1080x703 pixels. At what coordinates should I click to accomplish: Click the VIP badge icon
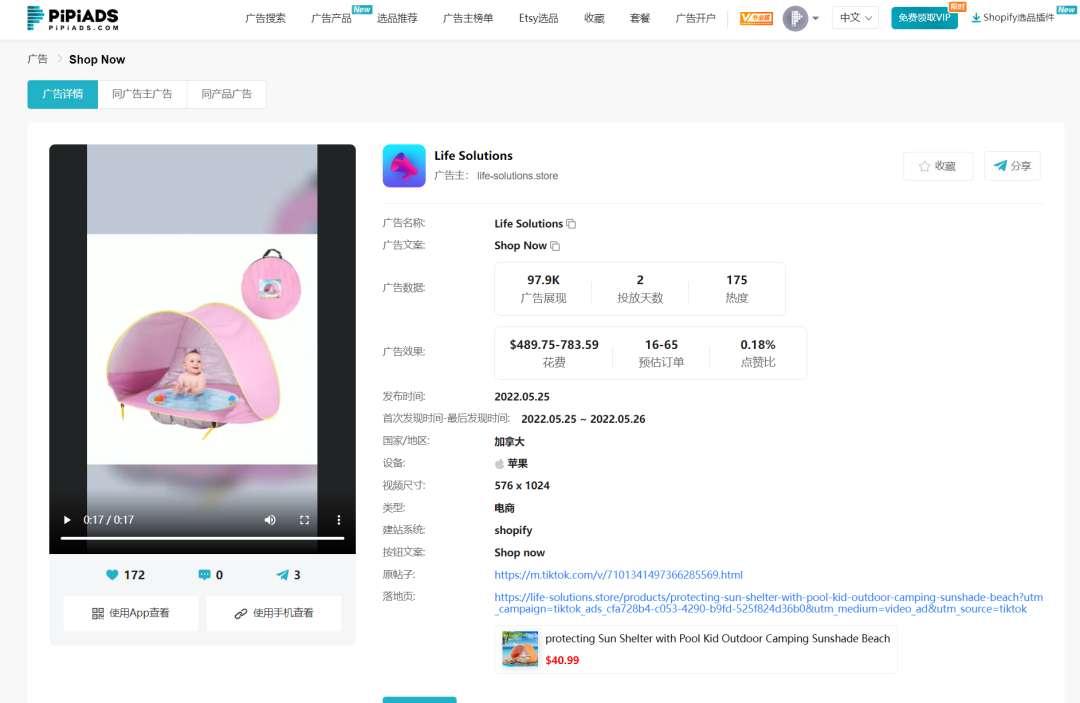(x=756, y=19)
